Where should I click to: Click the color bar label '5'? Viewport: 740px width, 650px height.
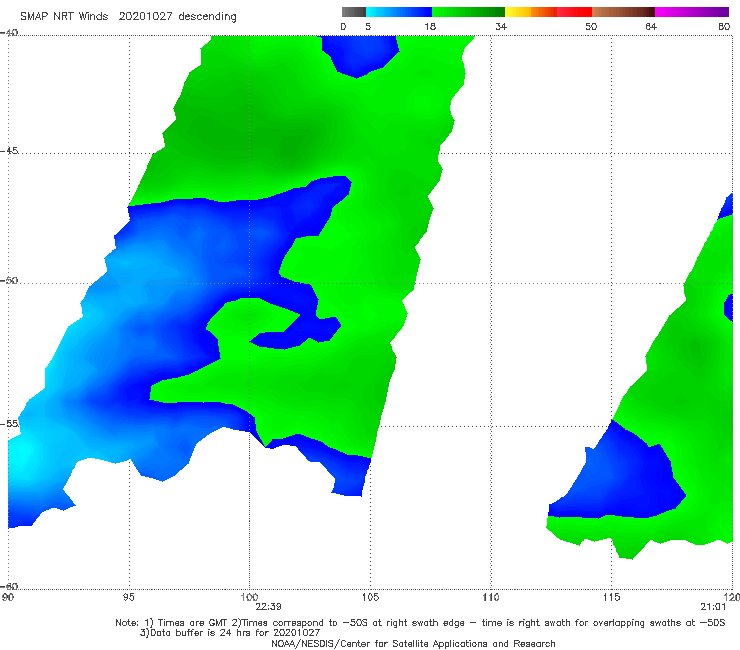click(x=368, y=27)
